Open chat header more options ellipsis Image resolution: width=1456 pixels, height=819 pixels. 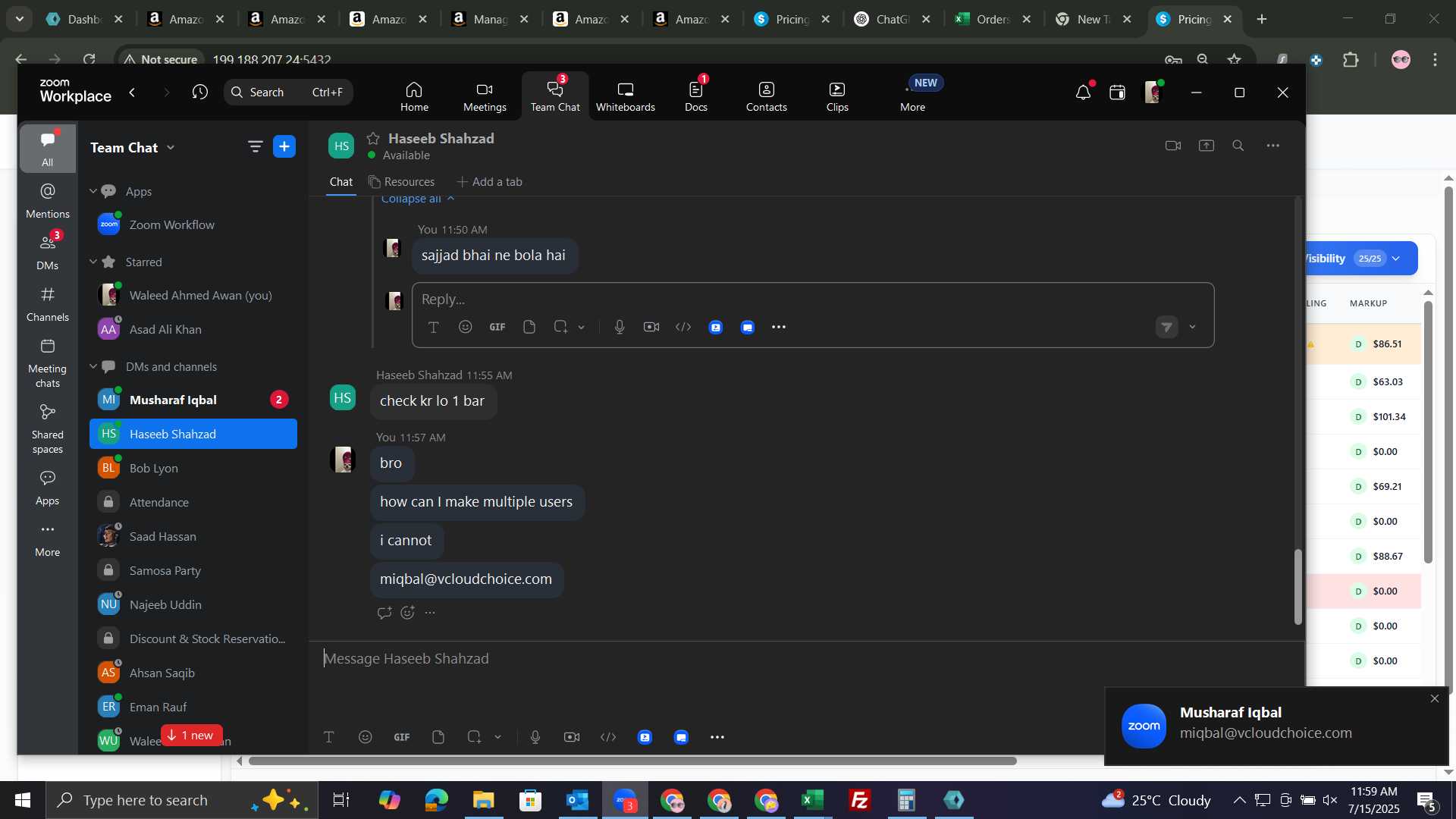(x=1273, y=146)
